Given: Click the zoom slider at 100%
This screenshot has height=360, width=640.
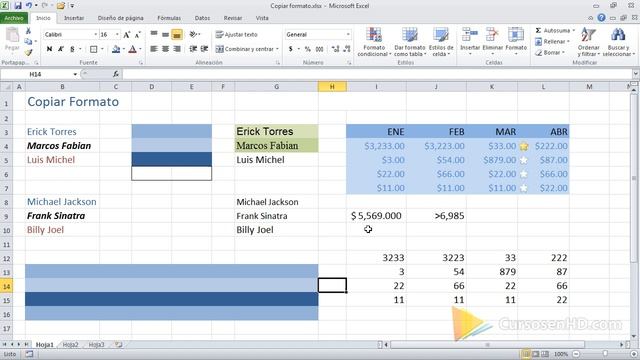Looking at the screenshot, I should pos(605,354).
